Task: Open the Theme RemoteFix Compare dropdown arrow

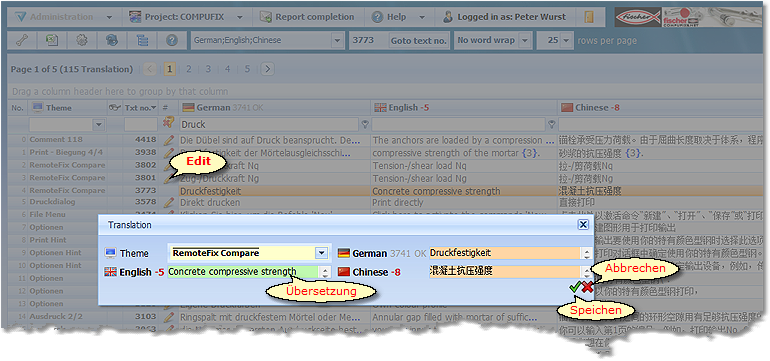Action: (x=321, y=253)
